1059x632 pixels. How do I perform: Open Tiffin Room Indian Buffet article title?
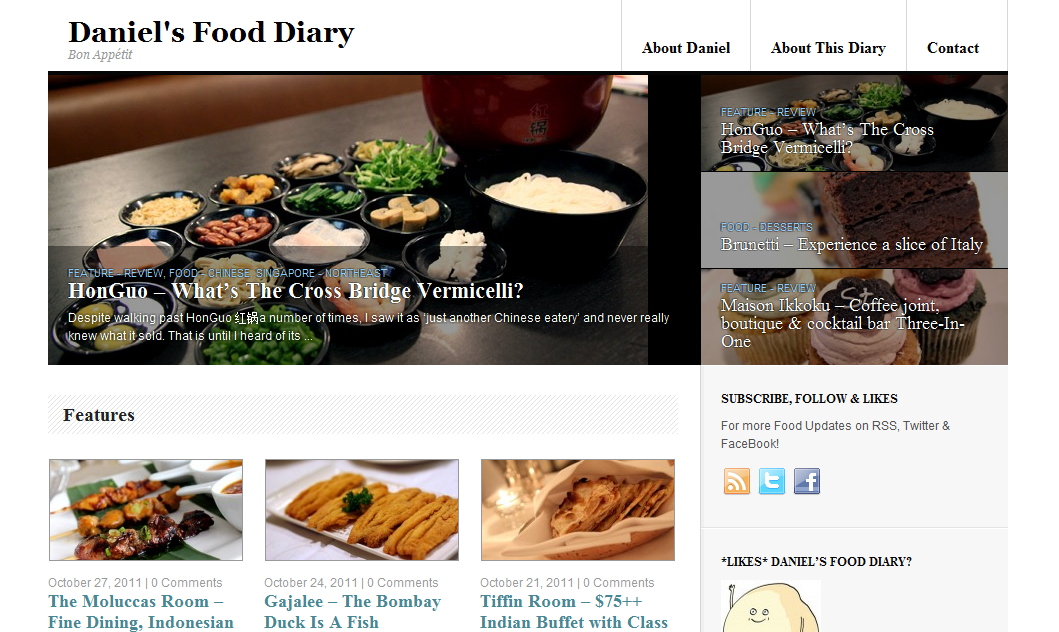pos(574,612)
